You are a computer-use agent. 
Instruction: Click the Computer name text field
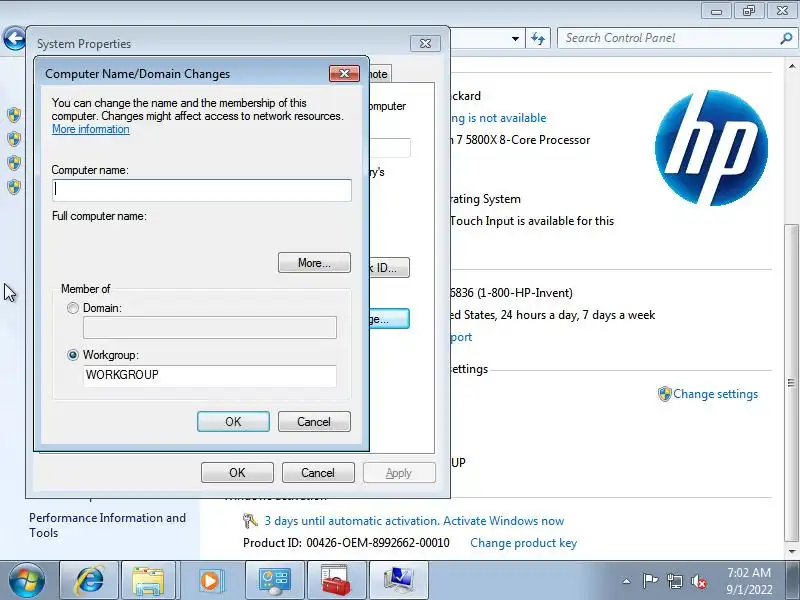pos(202,190)
